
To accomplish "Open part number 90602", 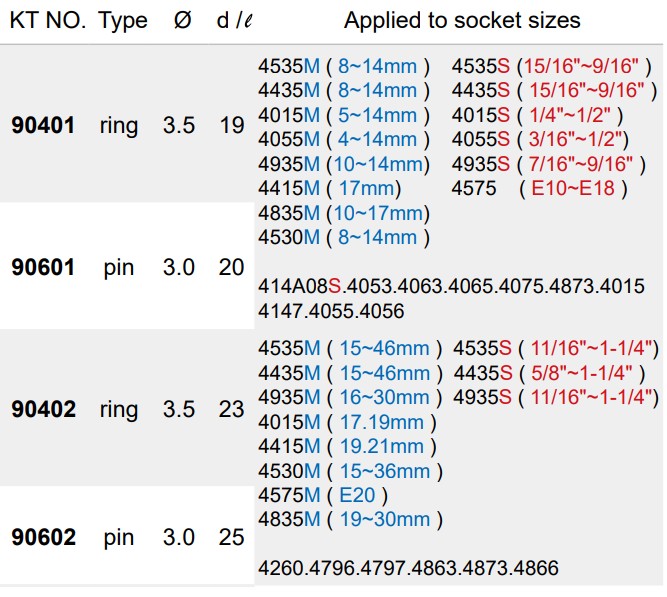I will tap(43, 538).
